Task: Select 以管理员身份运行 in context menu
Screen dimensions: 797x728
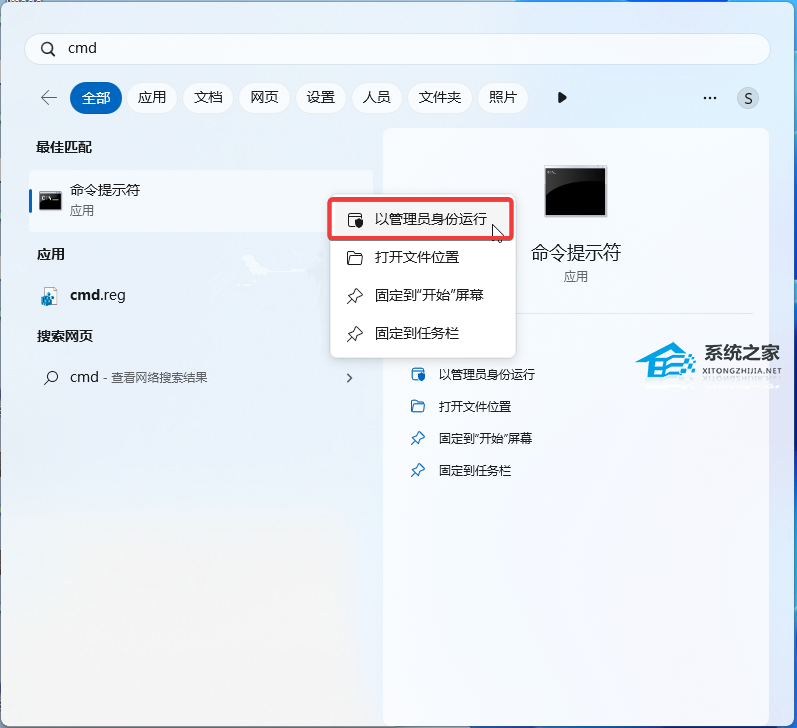Action: click(x=421, y=219)
